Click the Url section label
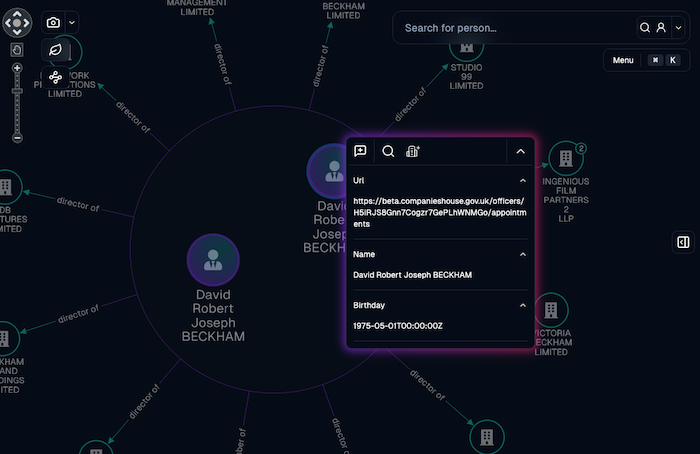 tap(358, 180)
